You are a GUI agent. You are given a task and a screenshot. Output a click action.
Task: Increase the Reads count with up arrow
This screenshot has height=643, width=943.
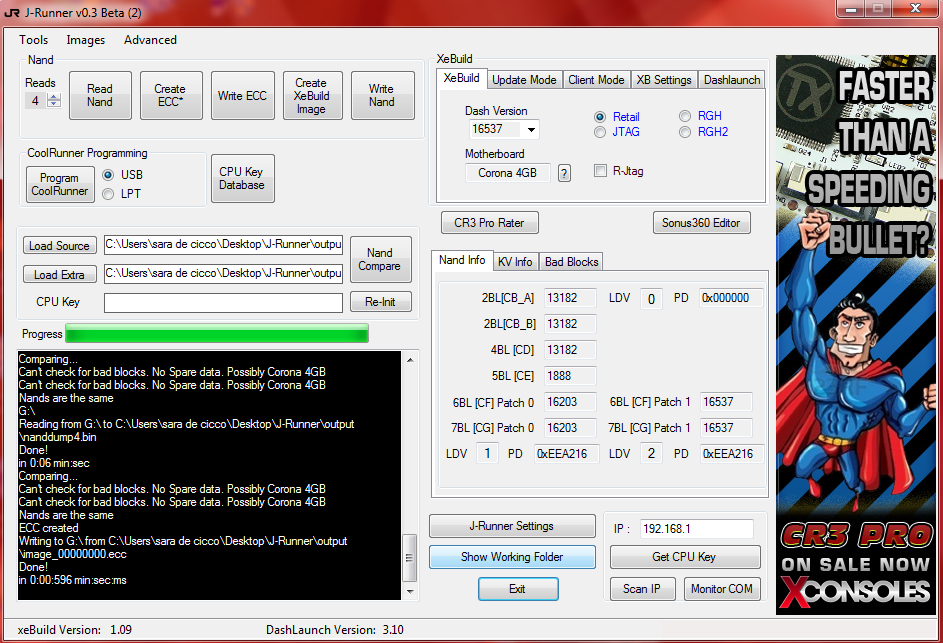[x=54, y=97]
